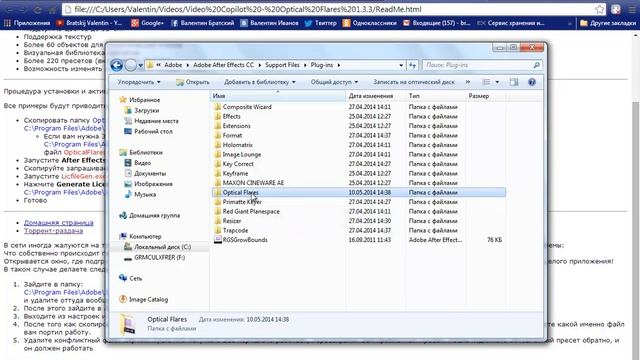640x360 pixels.
Task: Open GRMCULXFRER (F:) drive
Action: pyautogui.click(x=159, y=258)
